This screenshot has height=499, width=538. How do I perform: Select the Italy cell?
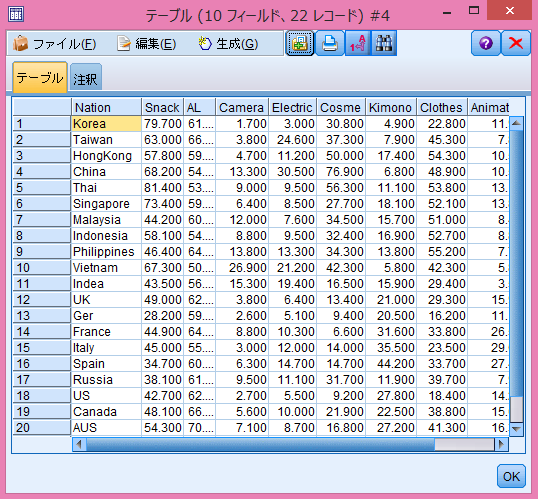pos(106,348)
